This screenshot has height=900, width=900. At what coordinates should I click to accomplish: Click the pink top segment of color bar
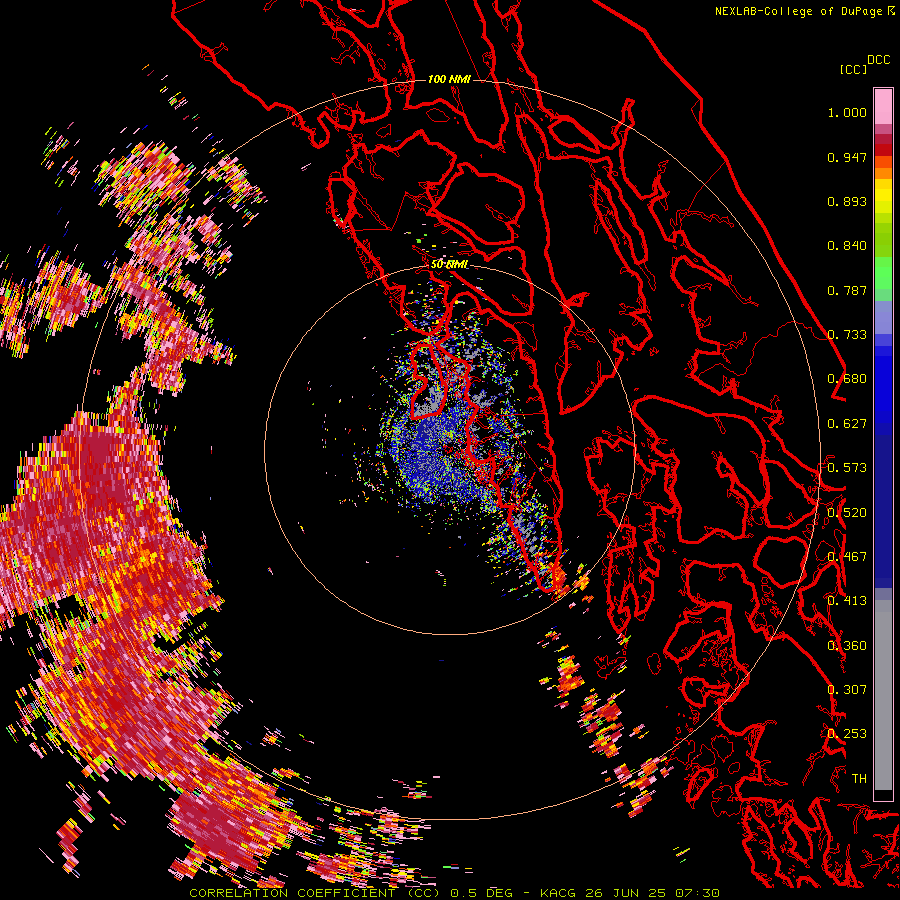pyautogui.click(x=883, y=106)
